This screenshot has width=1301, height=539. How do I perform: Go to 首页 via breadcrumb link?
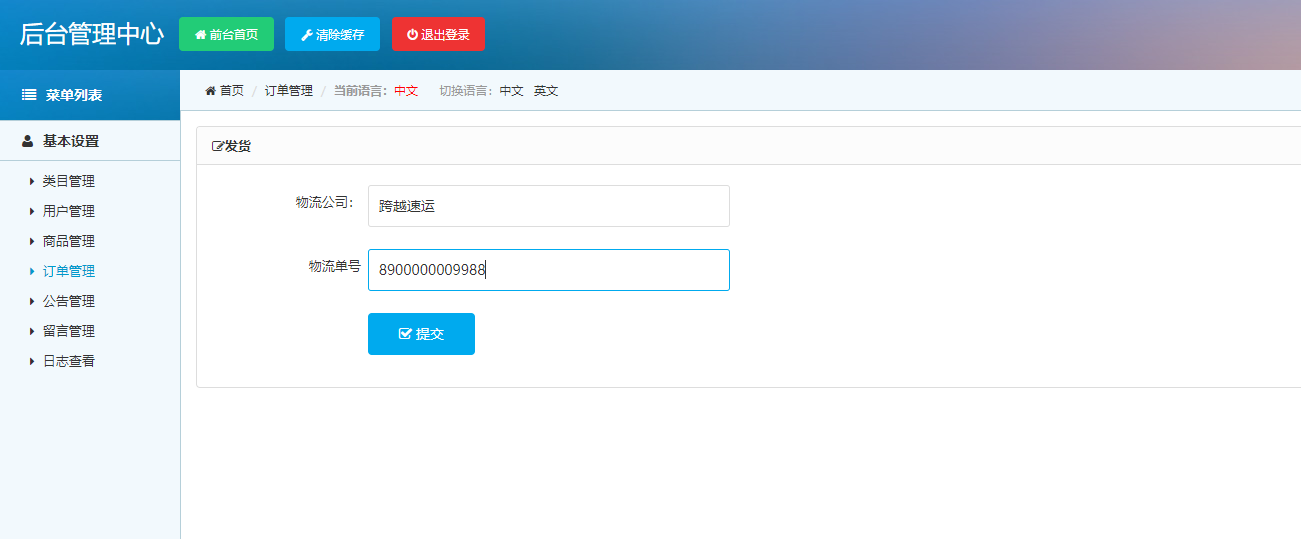click(x=231, y=91)
